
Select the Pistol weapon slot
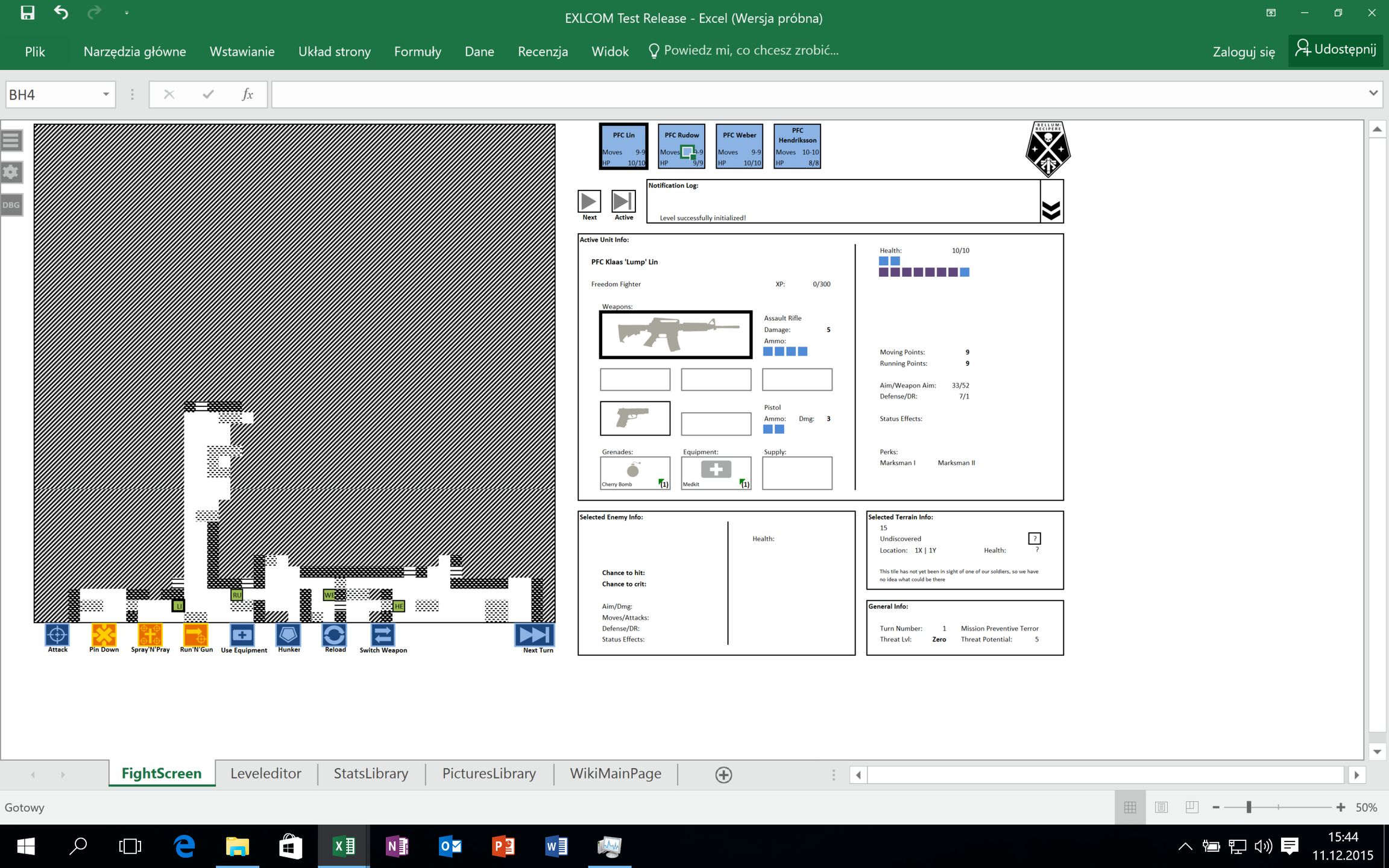click(x=635, y=418)
